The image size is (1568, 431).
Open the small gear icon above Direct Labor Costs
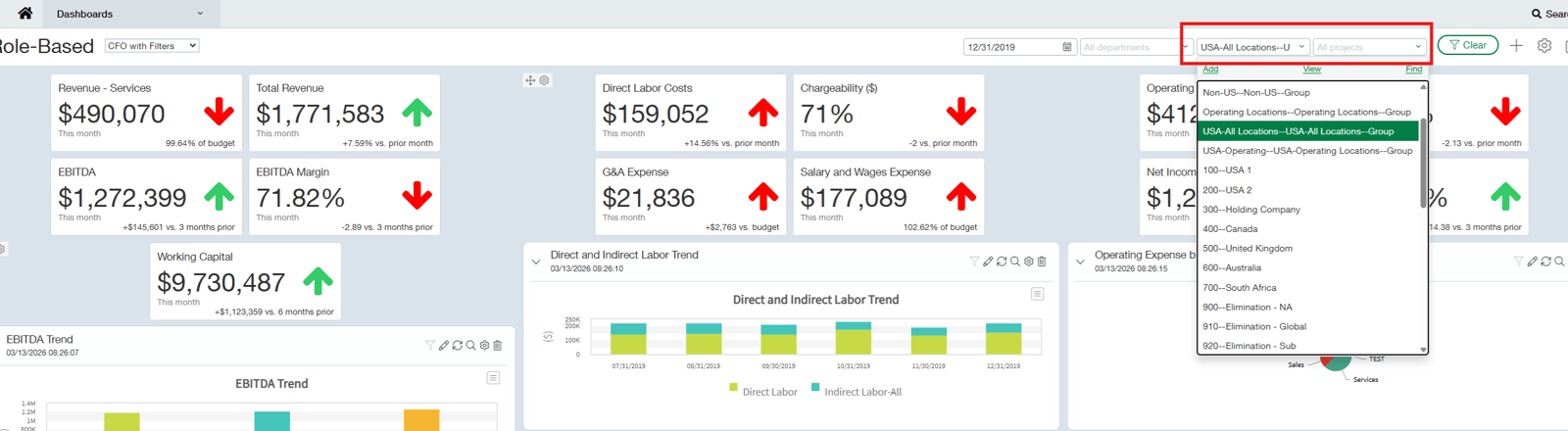(544, 80)
